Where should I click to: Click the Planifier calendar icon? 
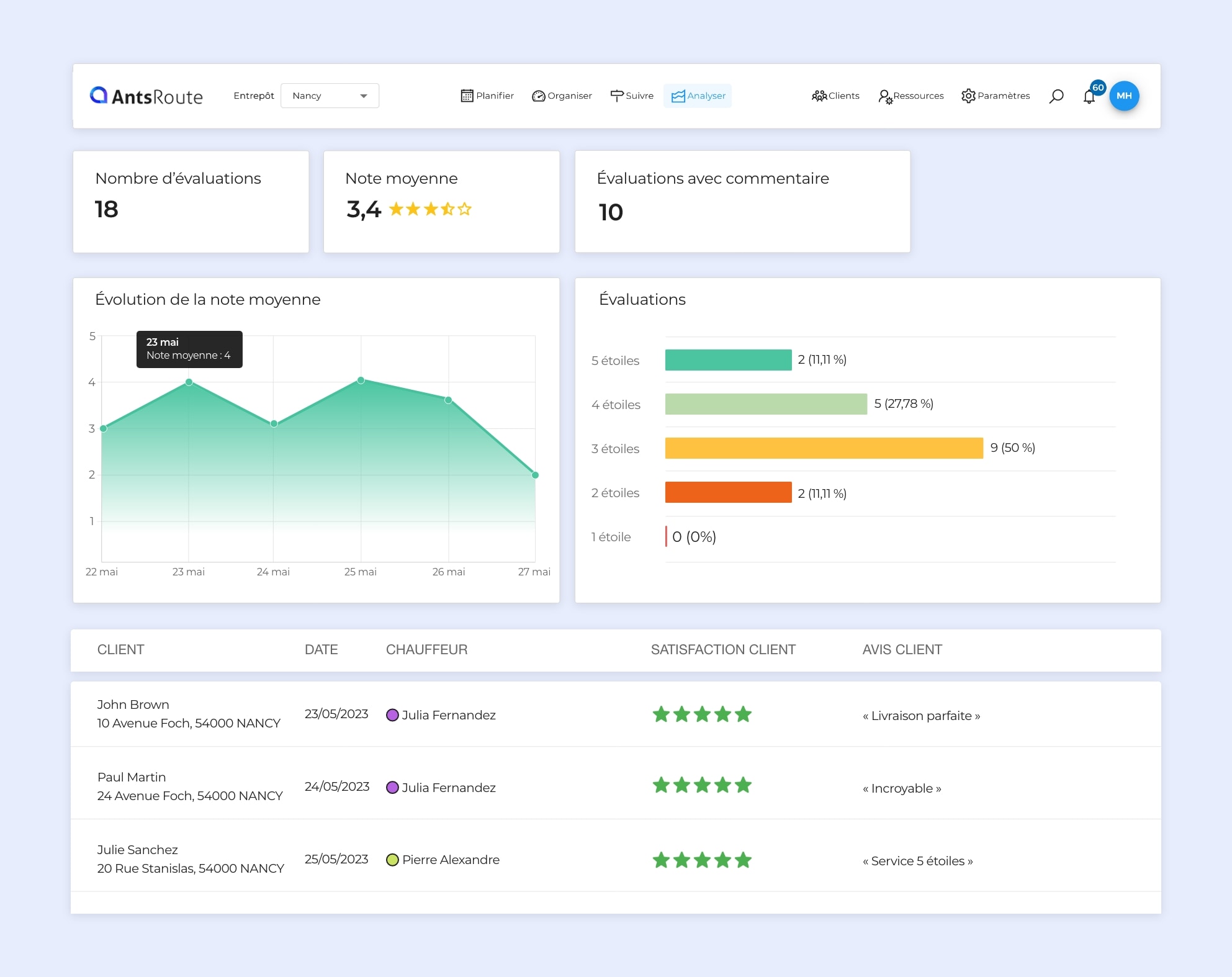coord(467,96)
